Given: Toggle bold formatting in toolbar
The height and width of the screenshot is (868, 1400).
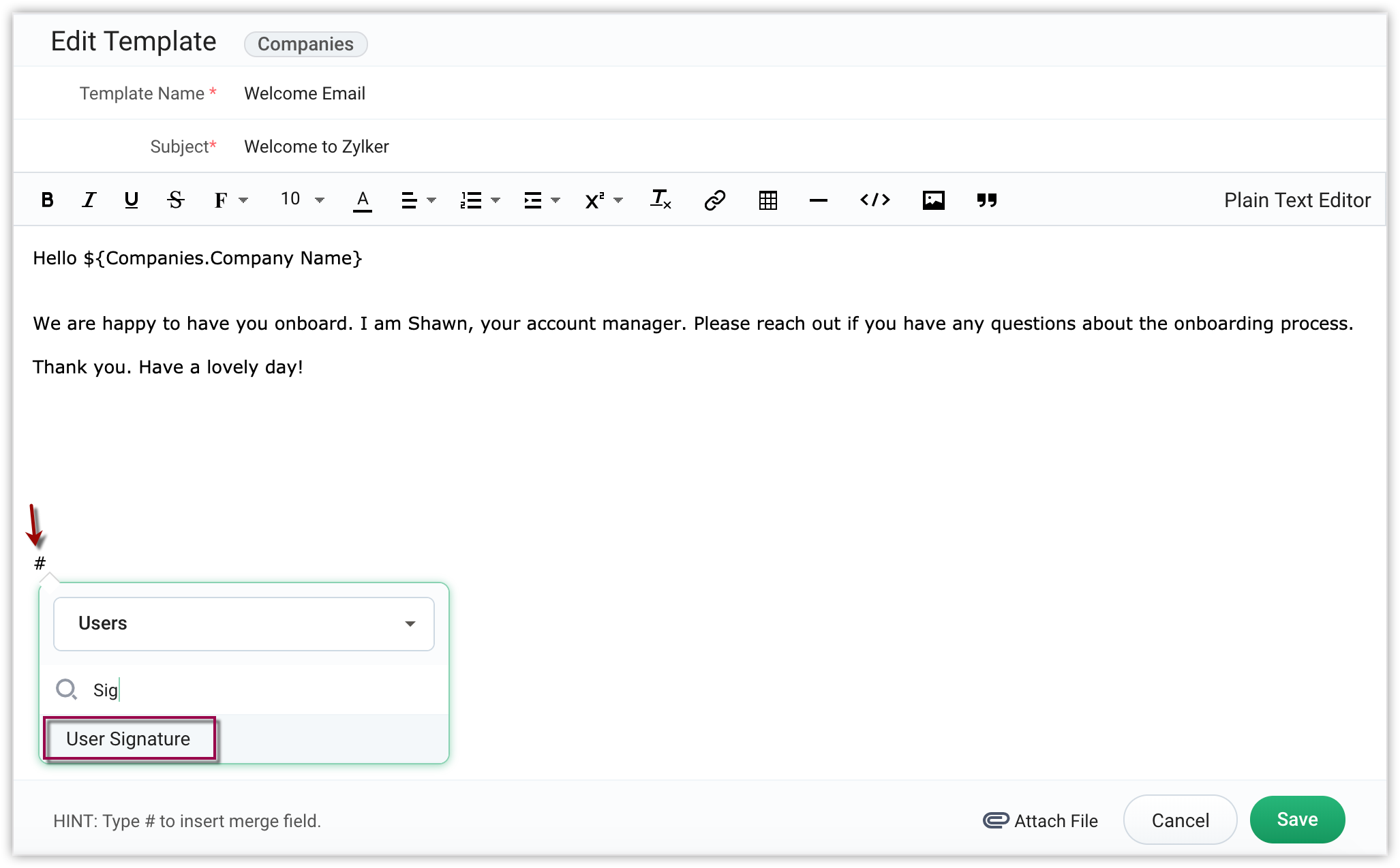Looking at the screenshot, I should click(x=47, y=200).
